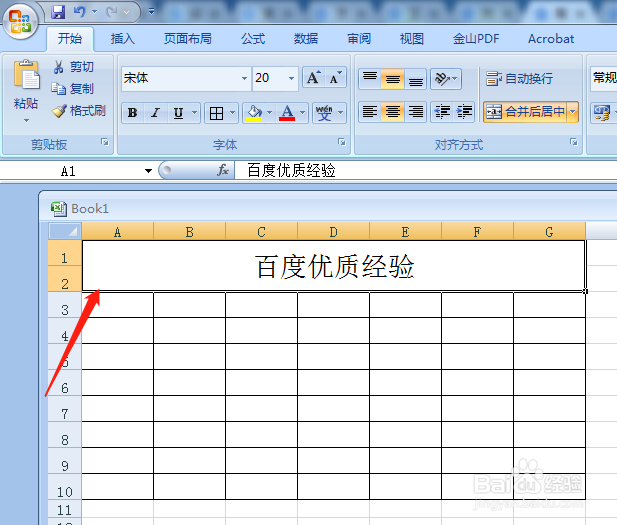
Task: Open the font size dropdown
Action: coord(291,78)
